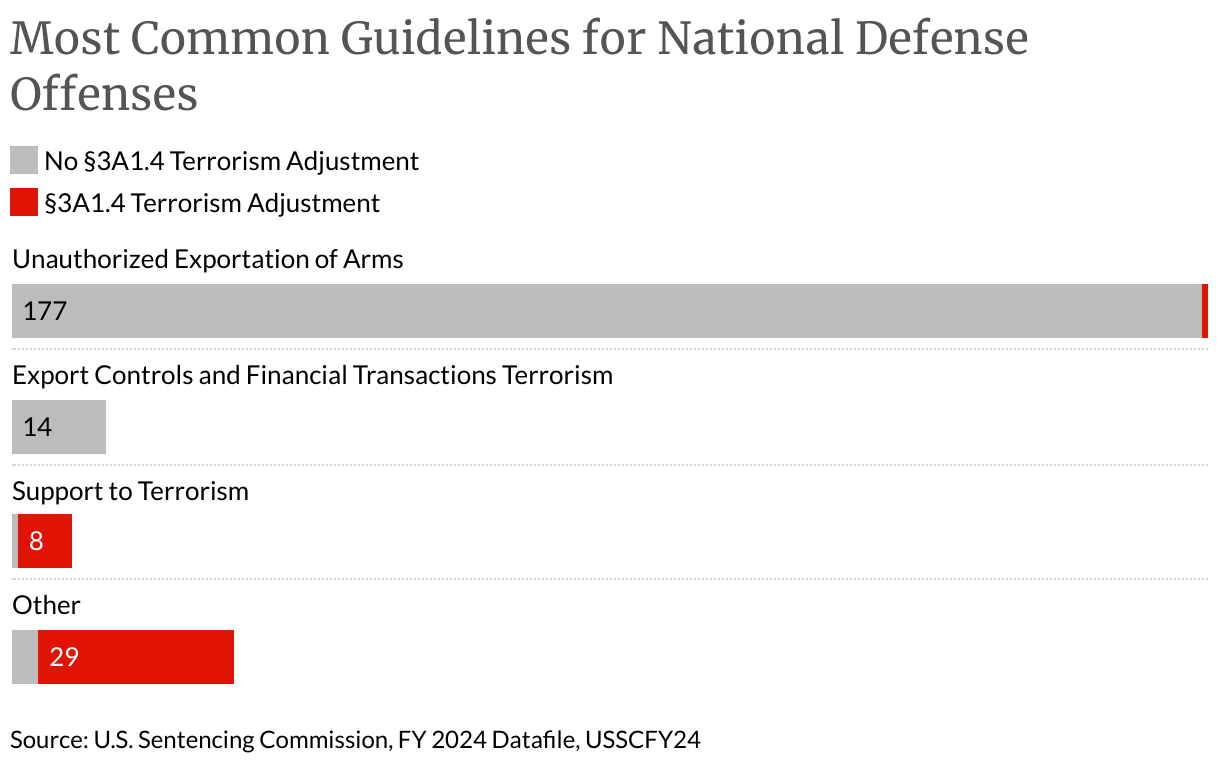The image size is (1220, 764).
Task: Click the "Other" category label
Action: pos(46,605)
